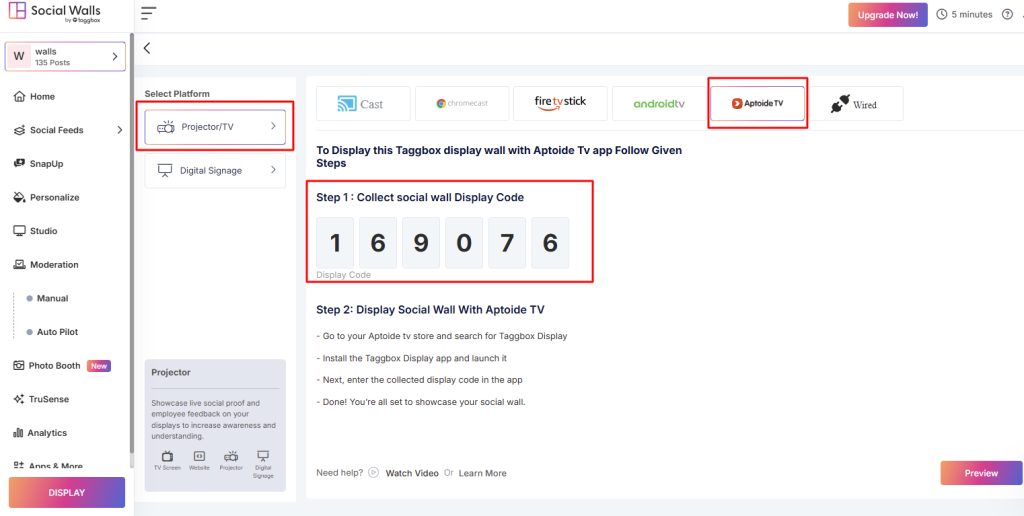Open Personalize in sidebar
Viewport: 1024px width, 516px height.
(54, 197)
